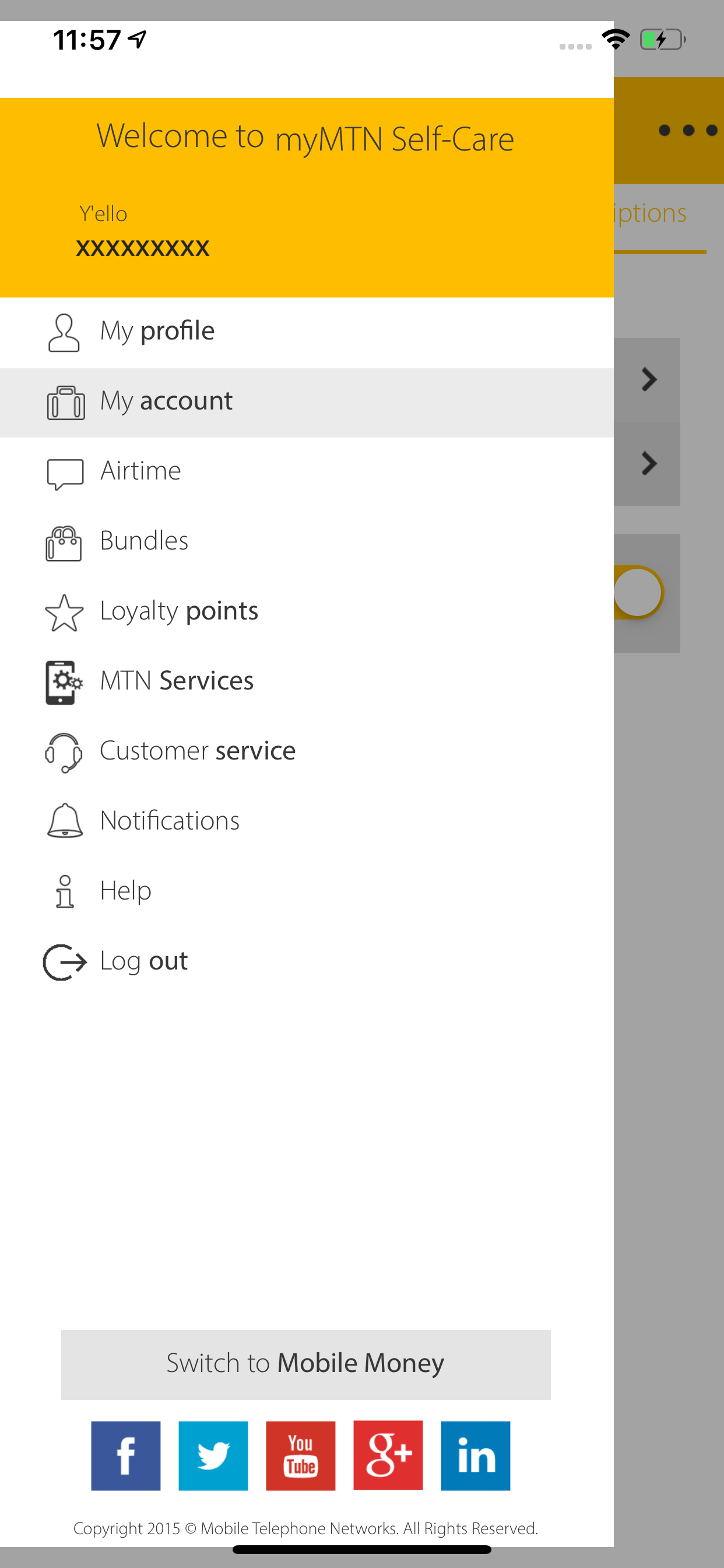This screenshot has height=1568, width=724.
Task: Tap the Help info icon
Action: pyautogui.click(x=65, y=892)
